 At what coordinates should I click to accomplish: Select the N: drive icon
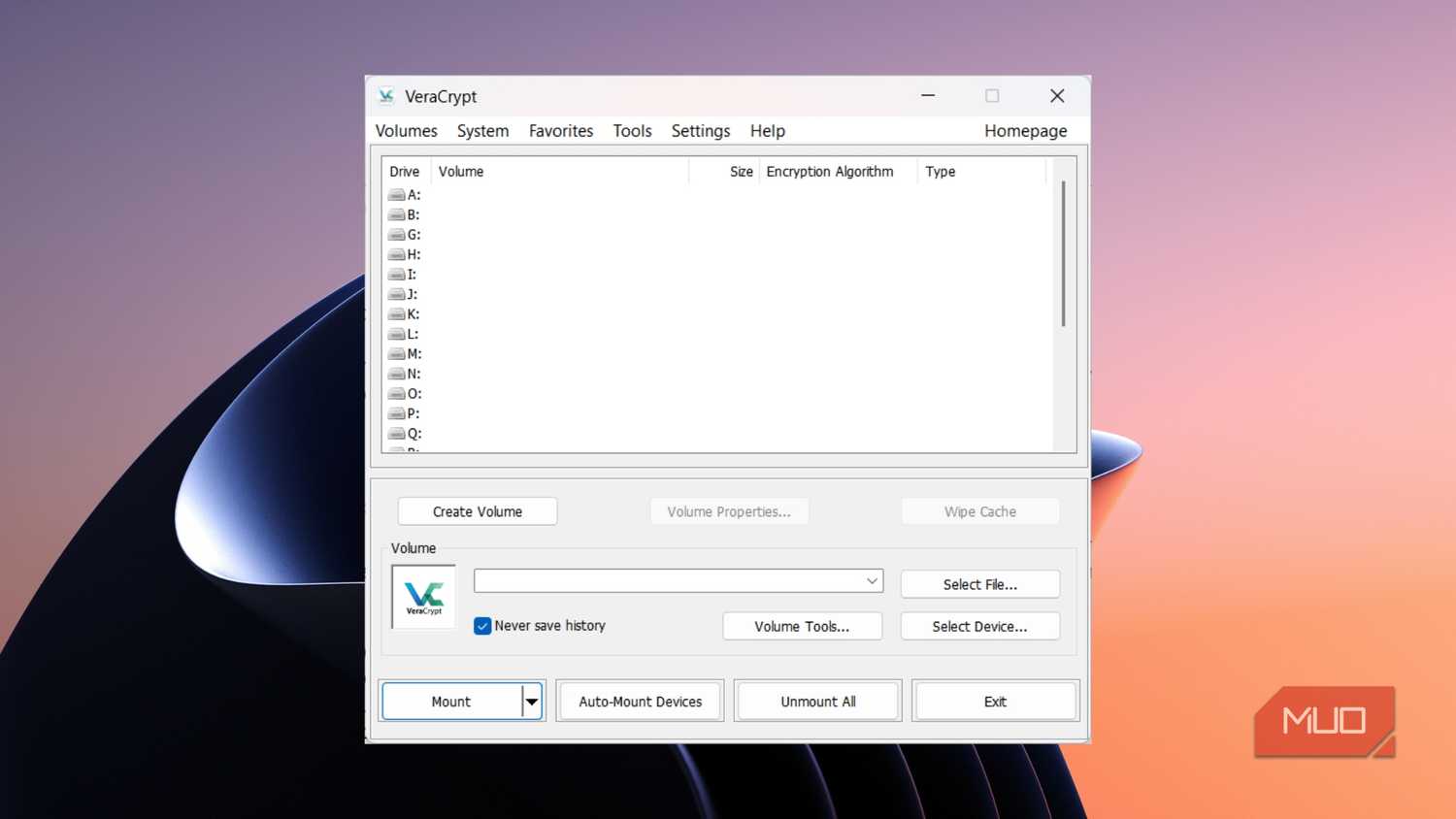[x=397, y=374]
